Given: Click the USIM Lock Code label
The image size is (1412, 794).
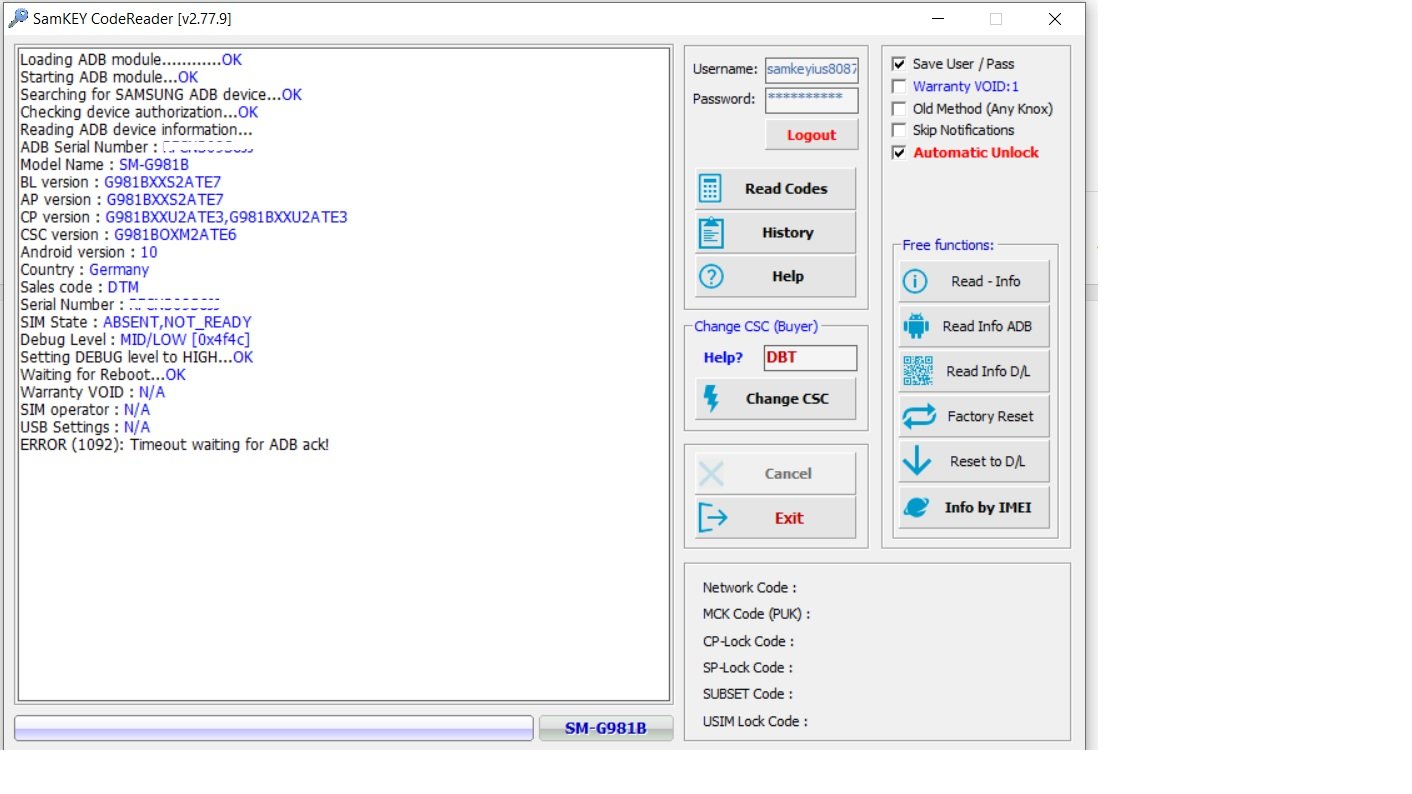Looking at the screenshot, I should [755, 721].
